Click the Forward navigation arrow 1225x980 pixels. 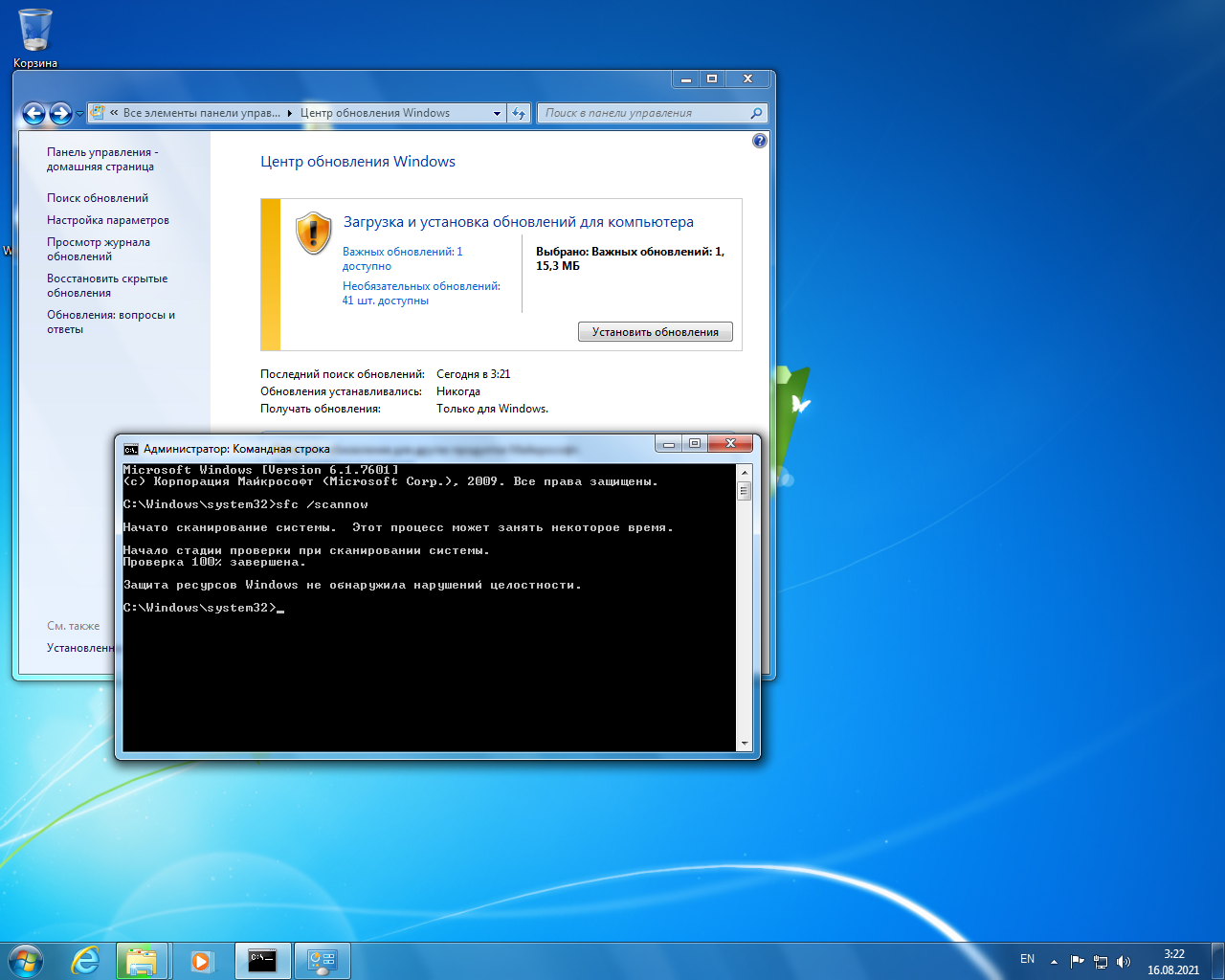coord(60,114)
